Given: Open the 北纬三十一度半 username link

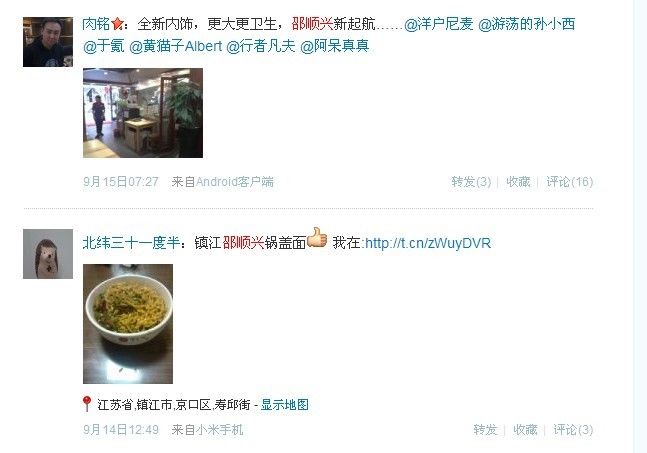Looking at the screenshot, I should 131,243.
